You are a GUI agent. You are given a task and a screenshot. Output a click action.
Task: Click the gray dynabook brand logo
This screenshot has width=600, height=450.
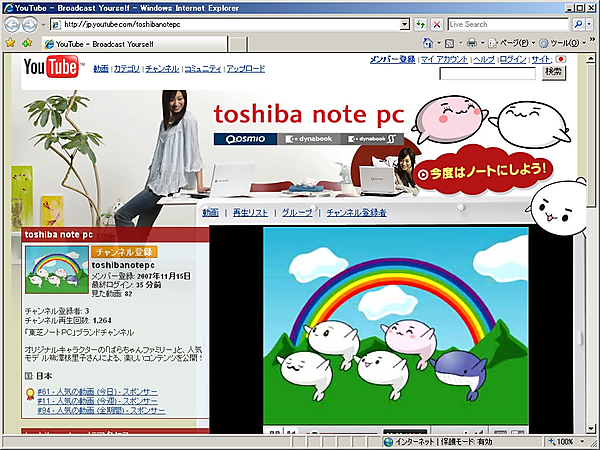pyautogui.click(x=308, y=139)
